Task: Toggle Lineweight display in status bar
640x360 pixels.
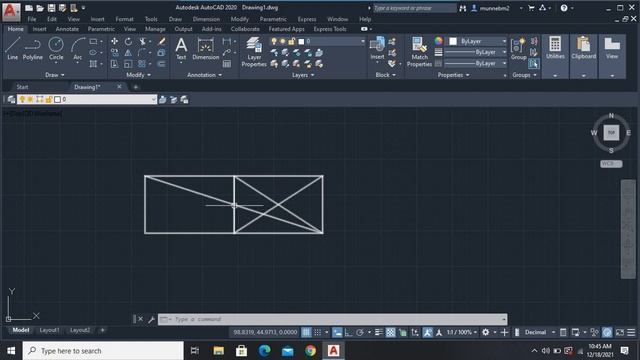Action: coord(379,332)
